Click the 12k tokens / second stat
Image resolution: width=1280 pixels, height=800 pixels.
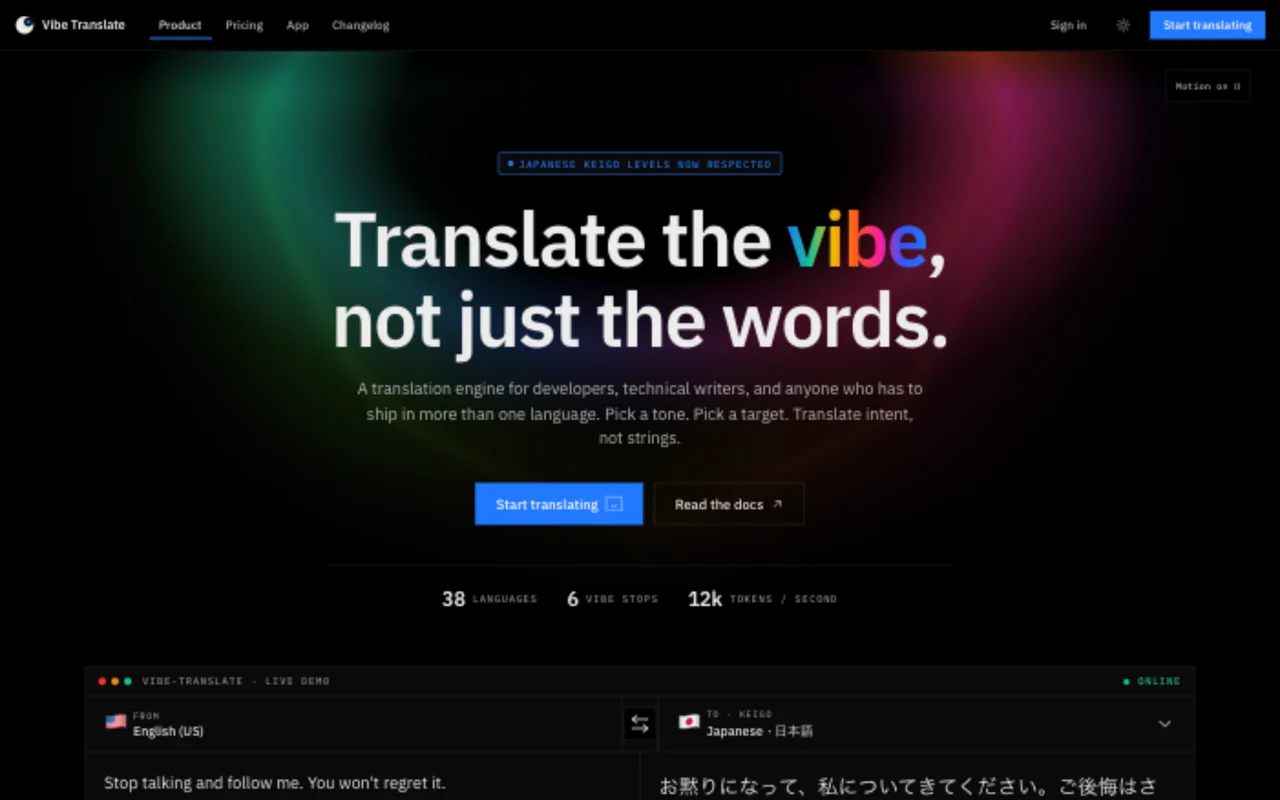pyautogui.click(x=762, y=599)
